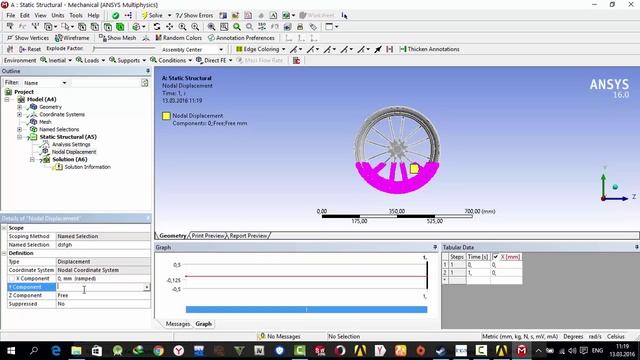Viewport: 640px width, 360px height.
Task: Click Named Selection value dsfgh
Action: pos(103,244)
